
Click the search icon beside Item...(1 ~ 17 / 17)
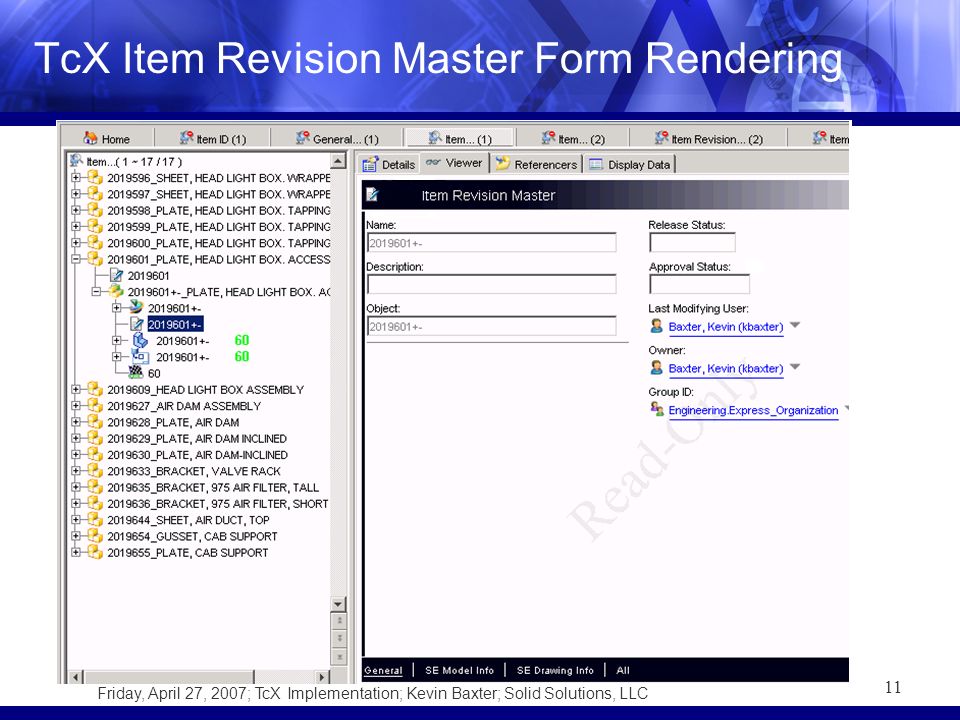pos(77,160)
